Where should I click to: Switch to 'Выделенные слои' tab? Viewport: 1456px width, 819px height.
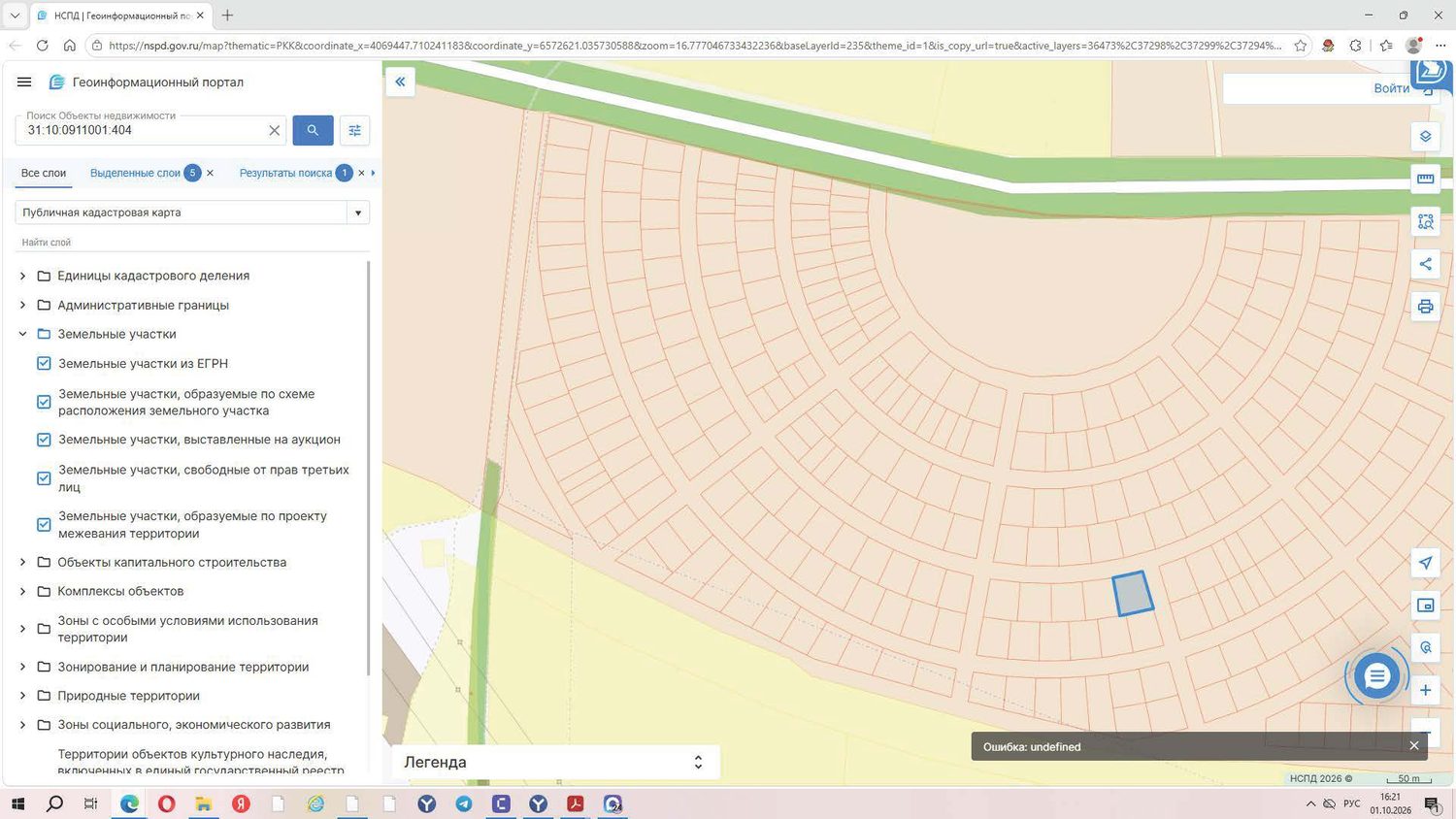click(x=135, y=173)
